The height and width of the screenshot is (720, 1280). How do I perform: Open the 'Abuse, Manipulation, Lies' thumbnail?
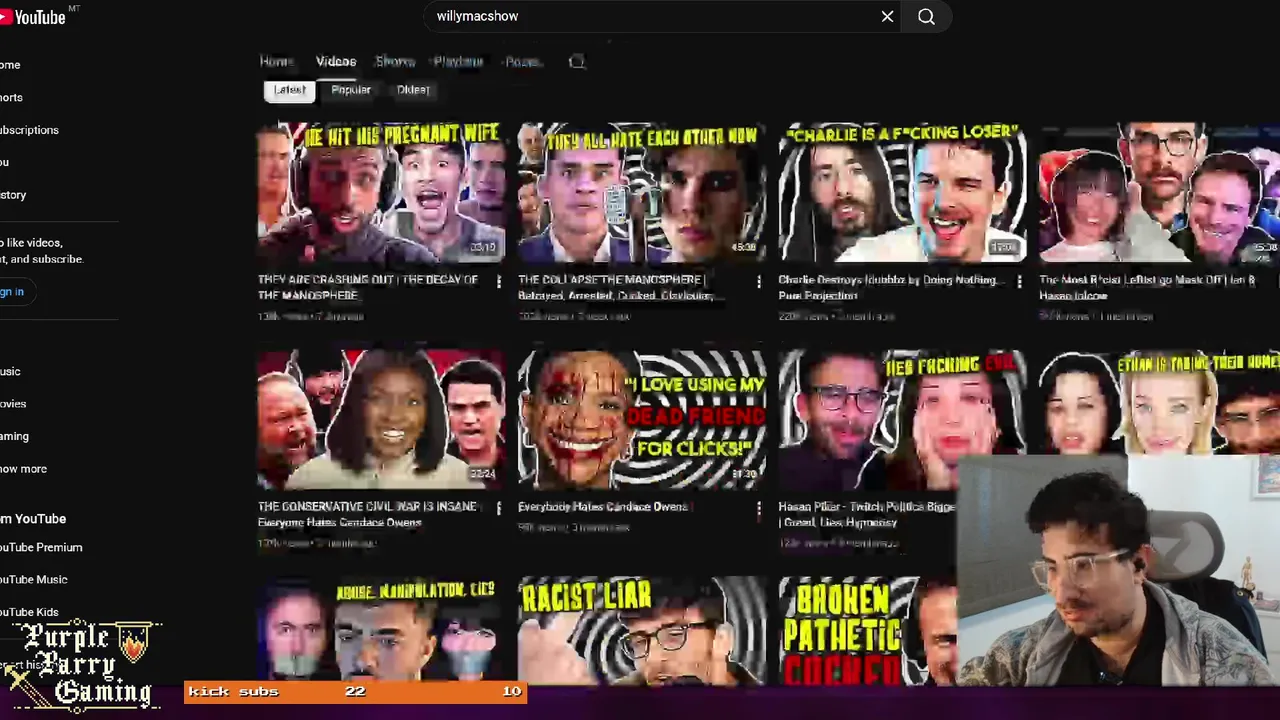[381, 630]
